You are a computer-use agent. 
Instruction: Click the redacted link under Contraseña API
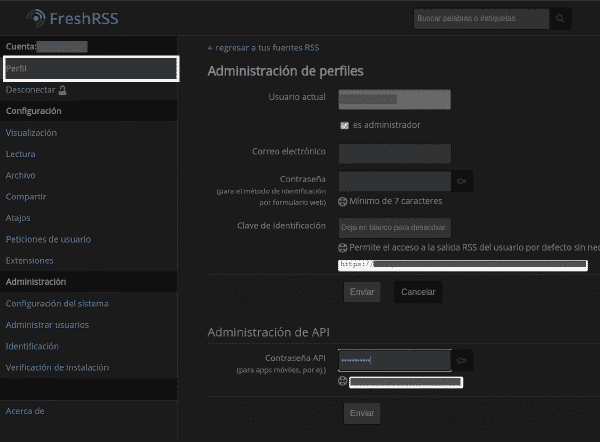click(x=406, y=382)
